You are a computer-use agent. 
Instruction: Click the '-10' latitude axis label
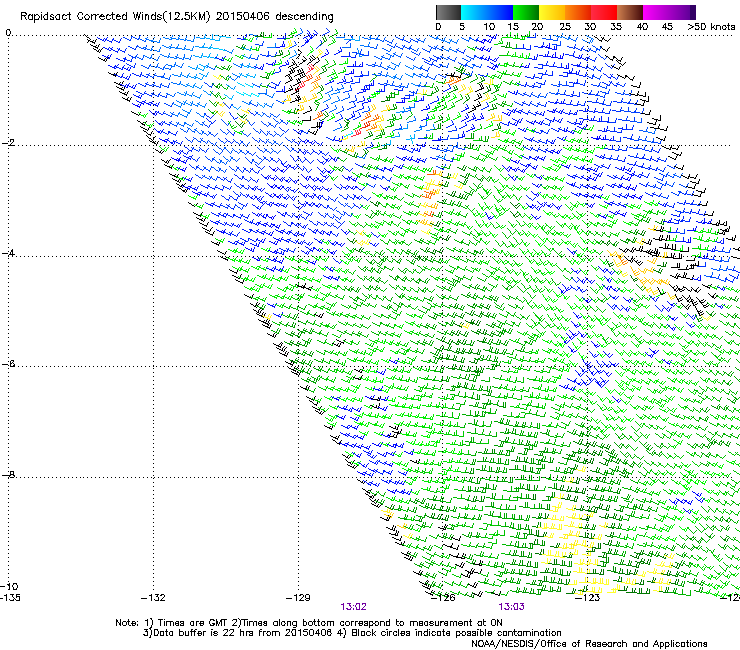pos(9,586)
